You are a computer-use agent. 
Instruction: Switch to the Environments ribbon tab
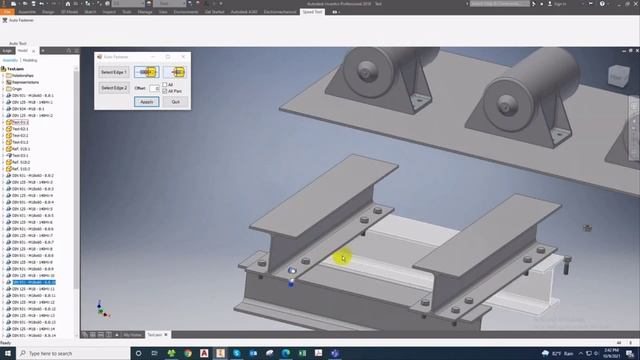click(x=186, y=12)
